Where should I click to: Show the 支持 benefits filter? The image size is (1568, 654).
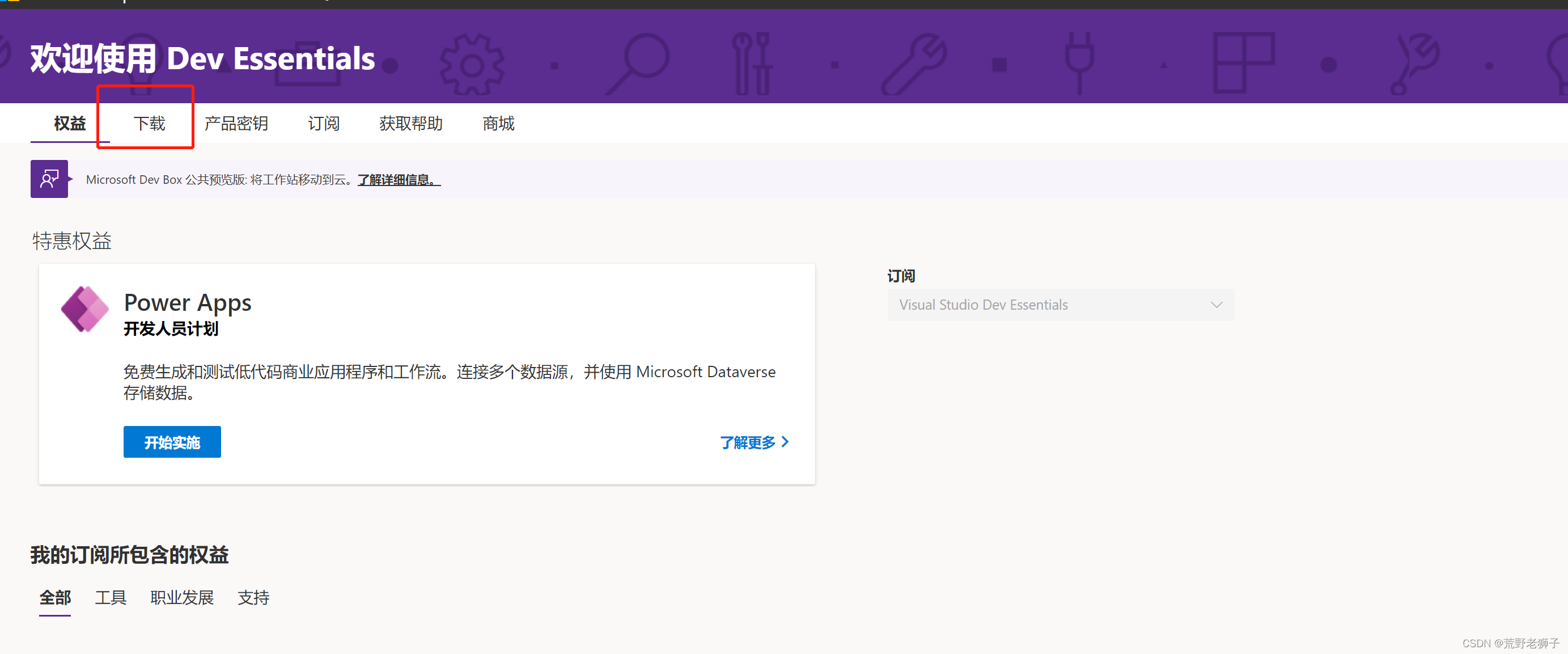point(253,597)
